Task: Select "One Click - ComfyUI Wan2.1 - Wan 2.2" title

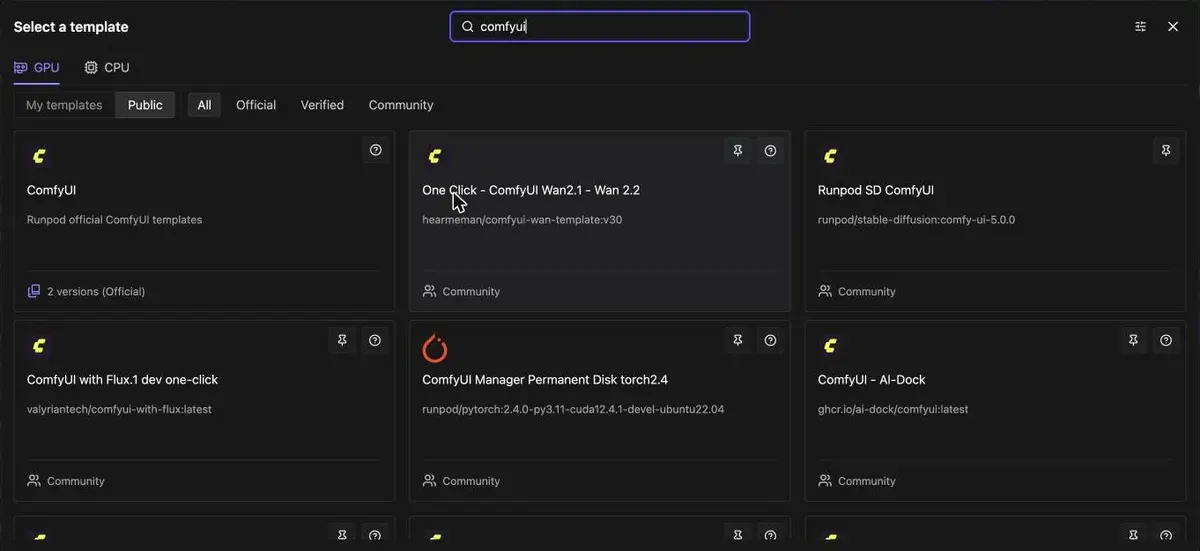Action: [531, 190]
